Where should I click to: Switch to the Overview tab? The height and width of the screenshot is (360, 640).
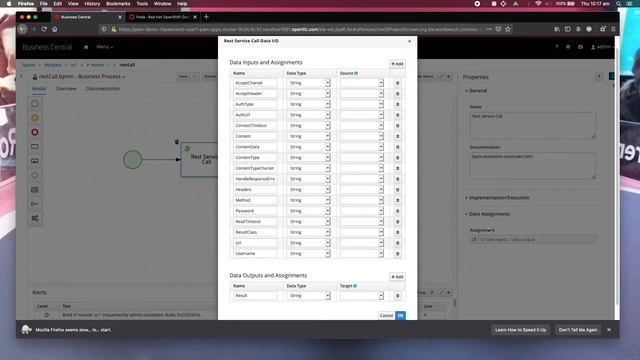(66, 89)
